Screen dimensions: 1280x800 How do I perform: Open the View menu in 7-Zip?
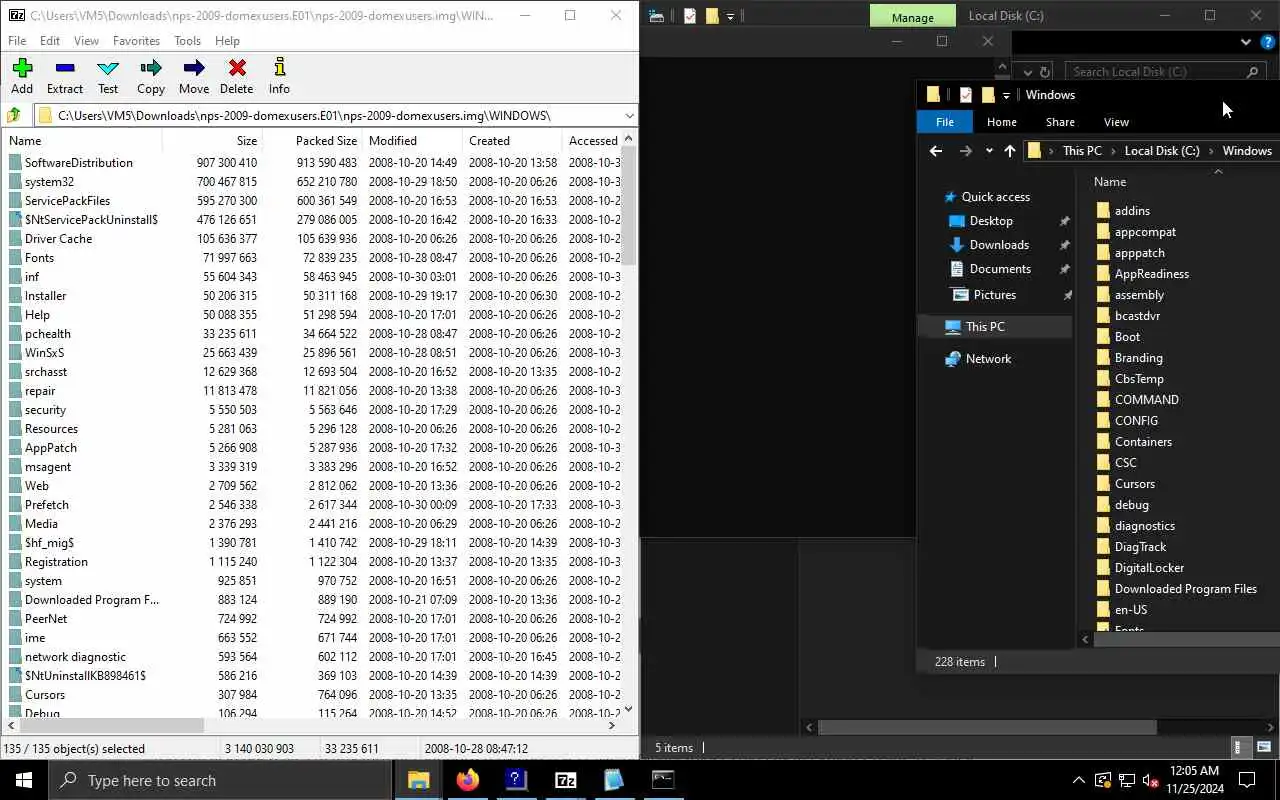pyautogui.click(x=86, y=41)
